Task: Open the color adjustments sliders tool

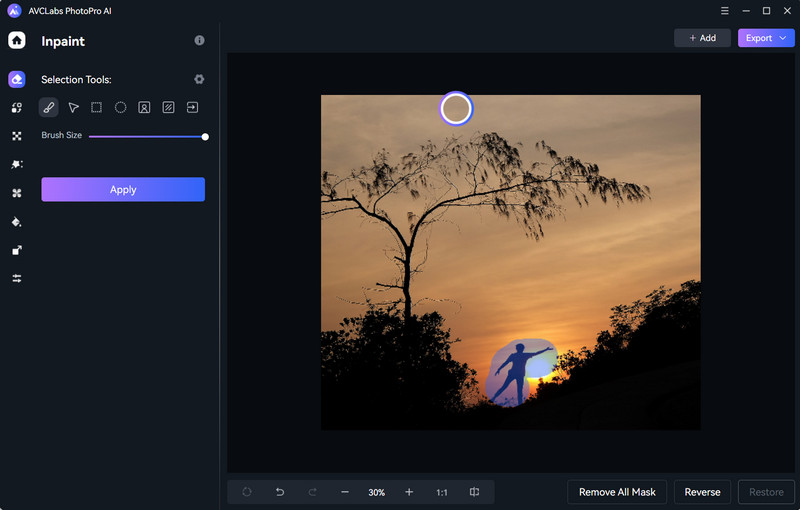Action: [x=16, y=278]
